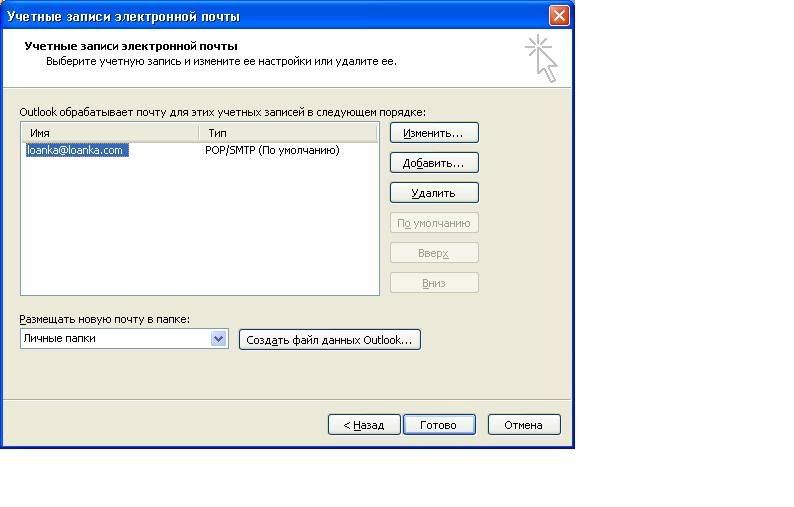Finish the wizard by clicking Готово

tap(438, 425)
